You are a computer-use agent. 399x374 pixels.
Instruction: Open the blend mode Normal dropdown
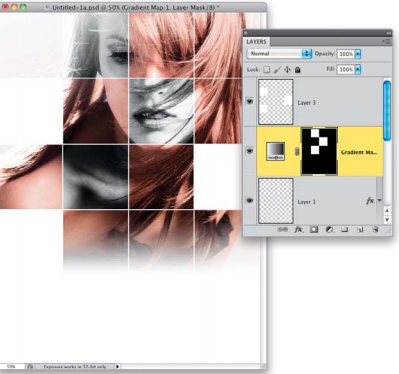[x=279, y=54]
